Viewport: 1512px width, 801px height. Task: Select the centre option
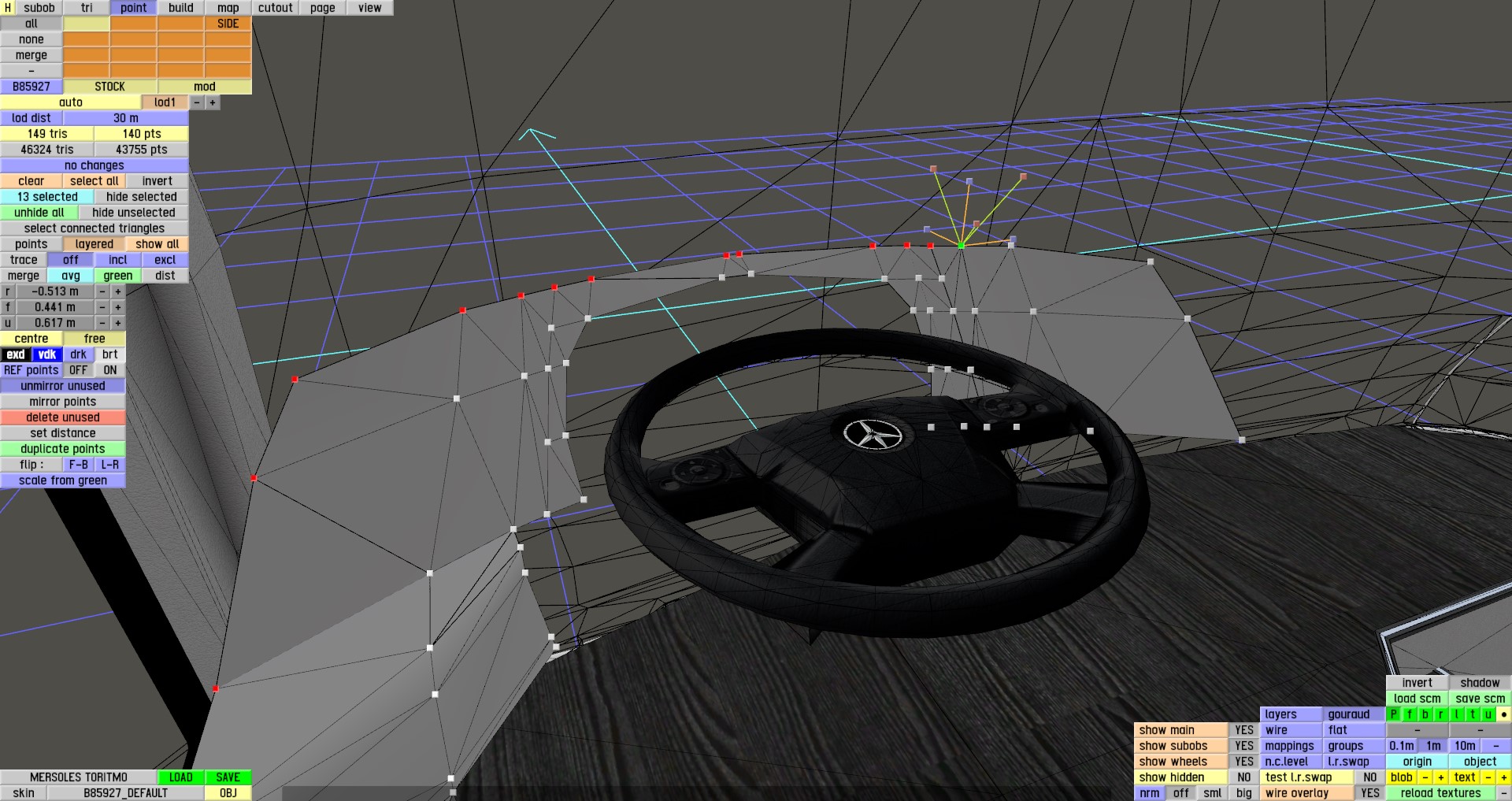coord(31,339)
